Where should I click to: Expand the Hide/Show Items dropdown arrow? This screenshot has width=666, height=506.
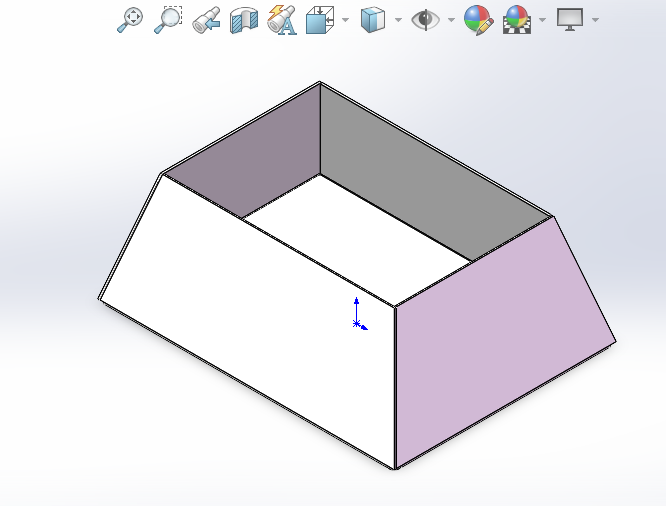click(451, 20)
